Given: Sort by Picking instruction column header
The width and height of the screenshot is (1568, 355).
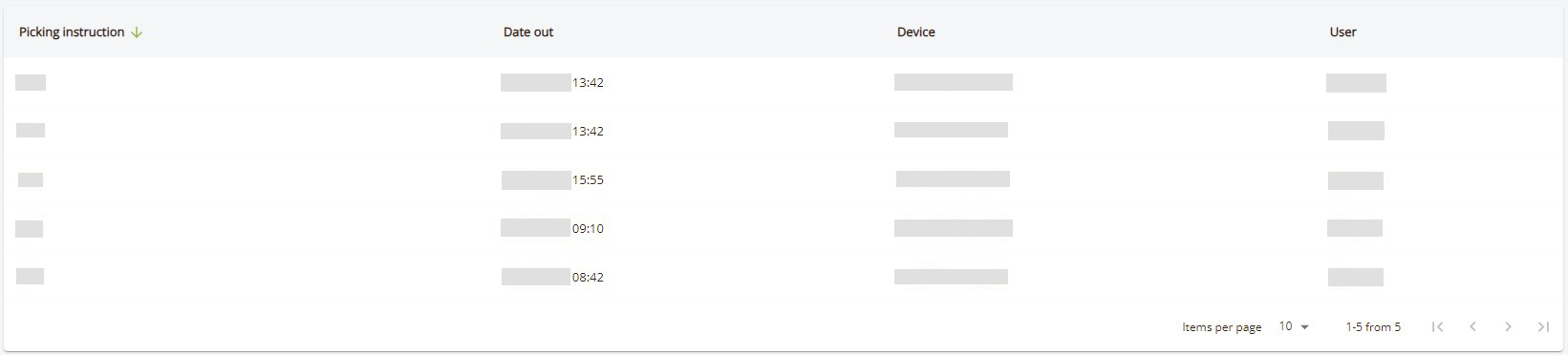Looking at the screenshot, I should pyautogui.click(x=72, y=32).
